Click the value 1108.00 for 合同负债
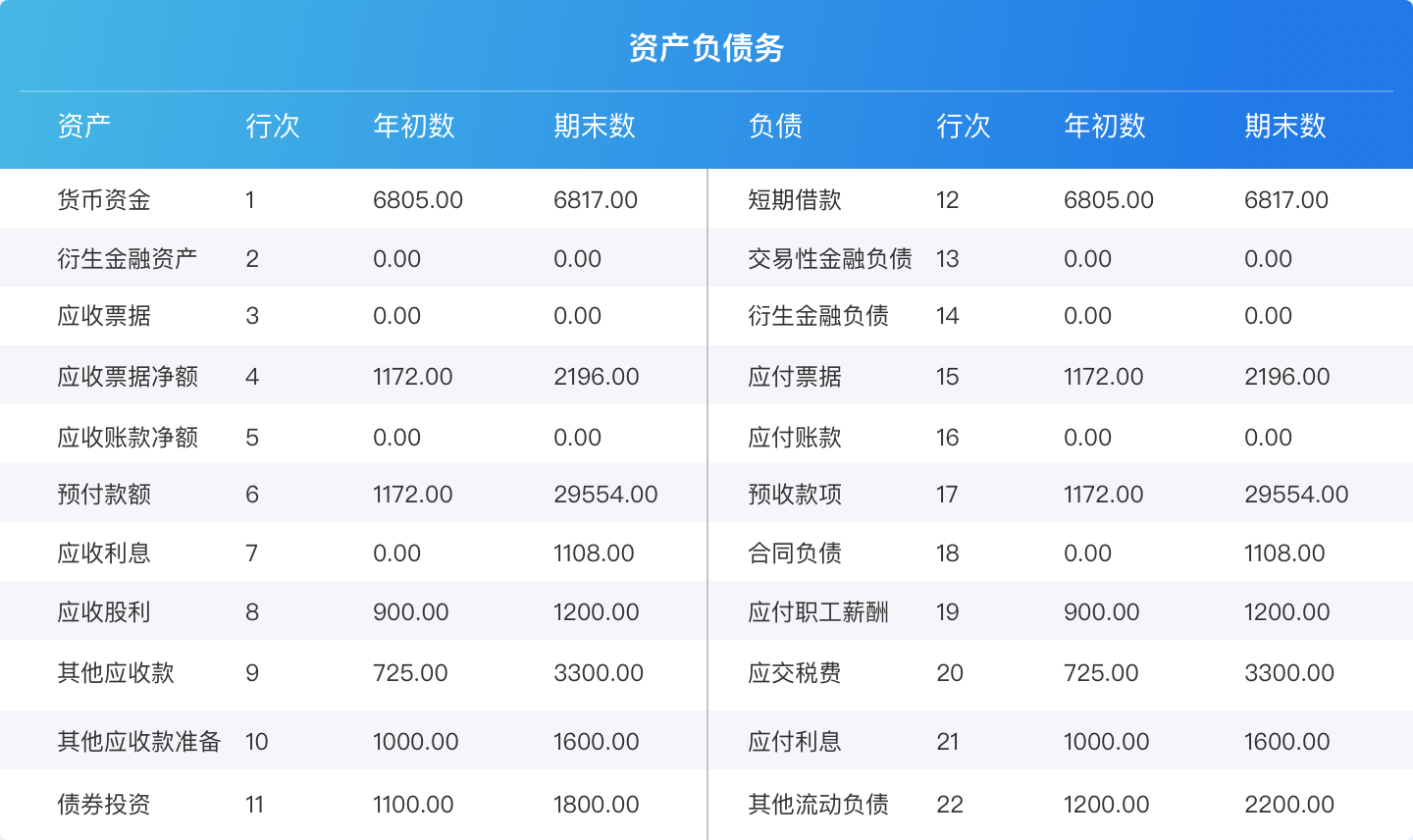 [1285, 552]
